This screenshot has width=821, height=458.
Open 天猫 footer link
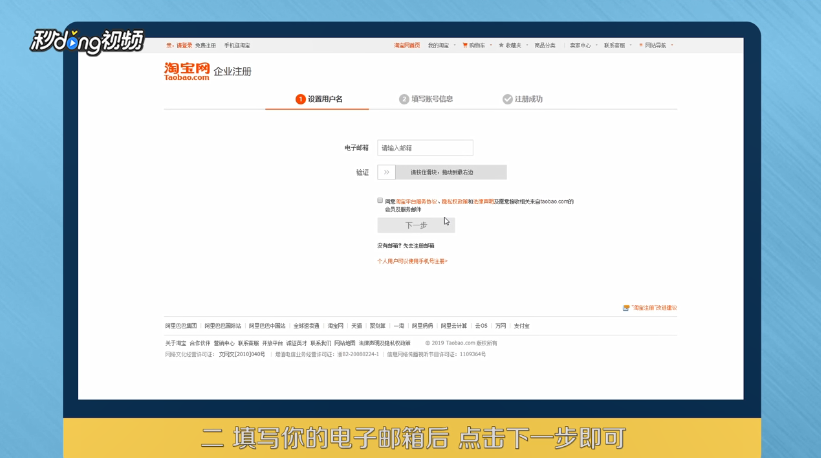point(357,326)
